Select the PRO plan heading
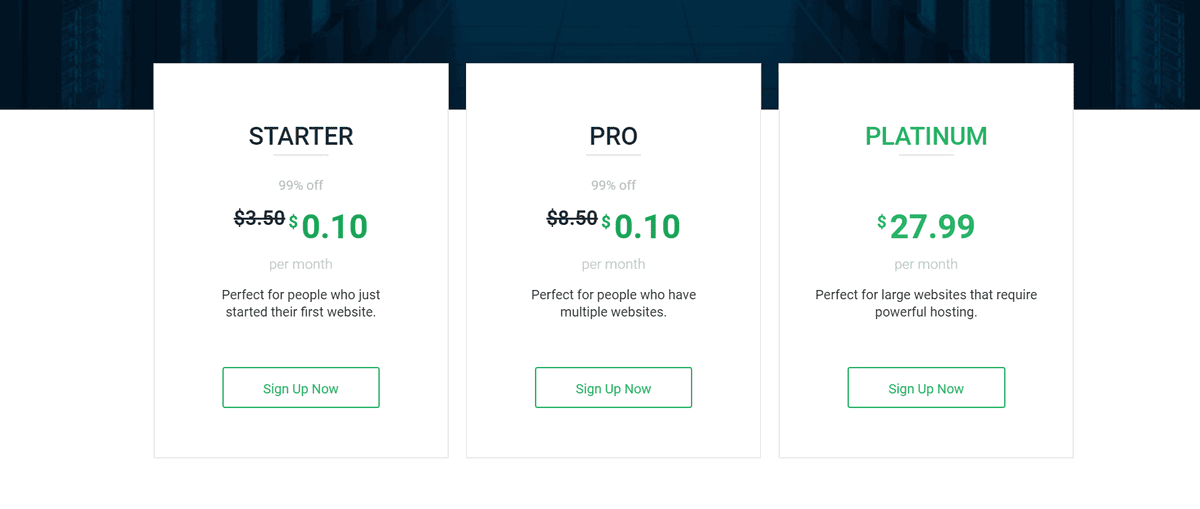Viewport: 1200px width, 509px height. point(613,136)
